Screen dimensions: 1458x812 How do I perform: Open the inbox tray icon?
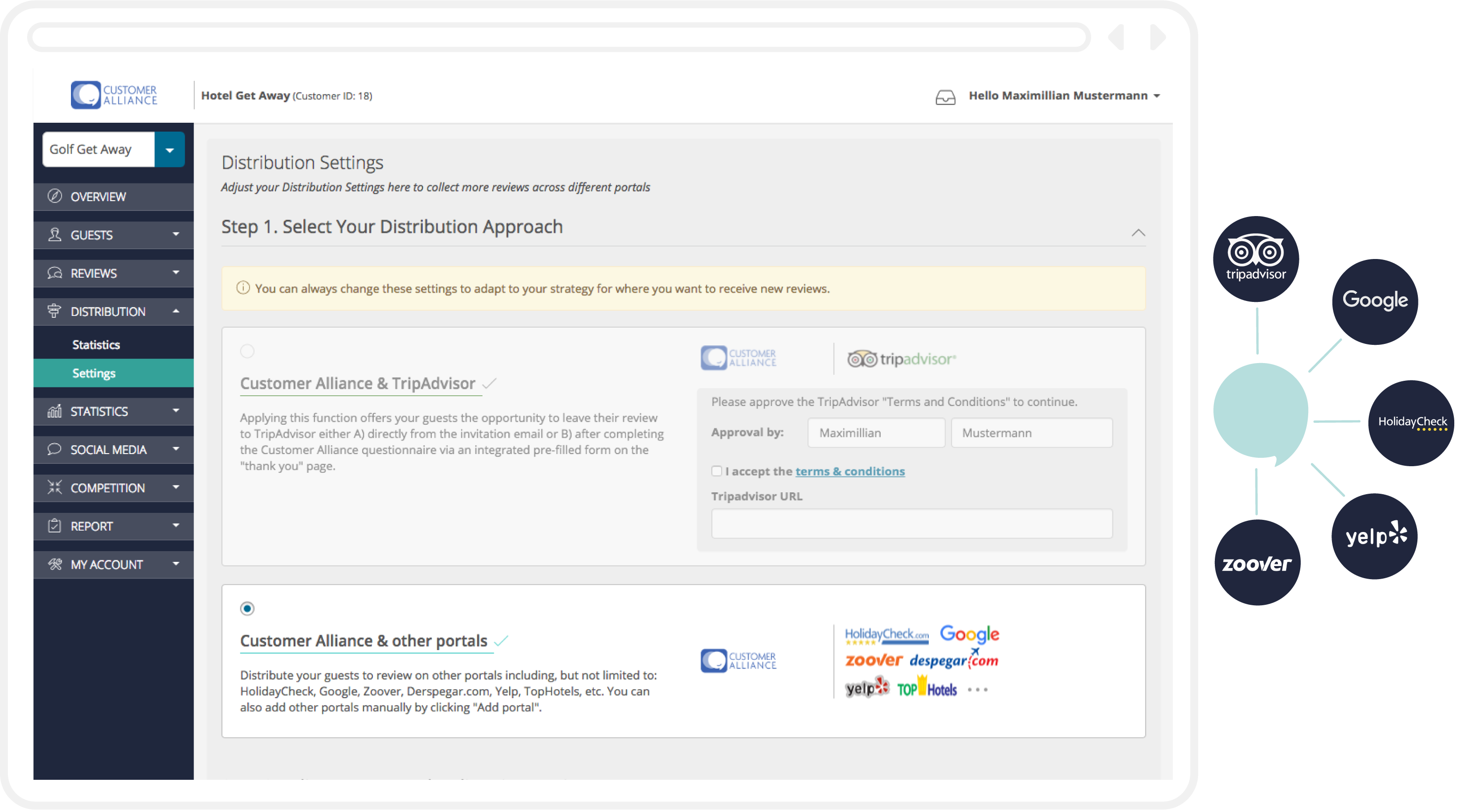pyautogui.click(x=945, y=98)
